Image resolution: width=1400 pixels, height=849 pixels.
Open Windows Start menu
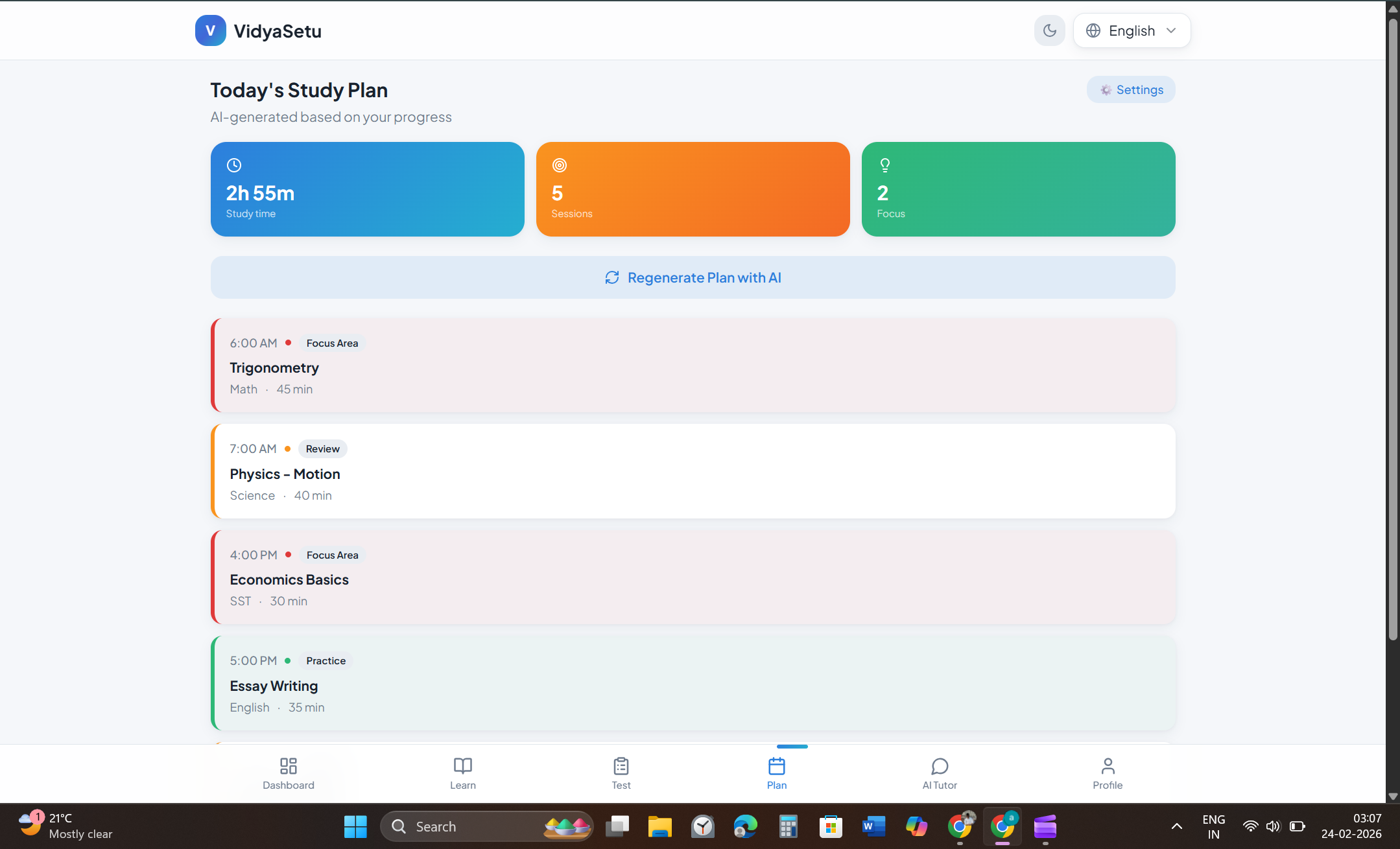coord(355,826)
